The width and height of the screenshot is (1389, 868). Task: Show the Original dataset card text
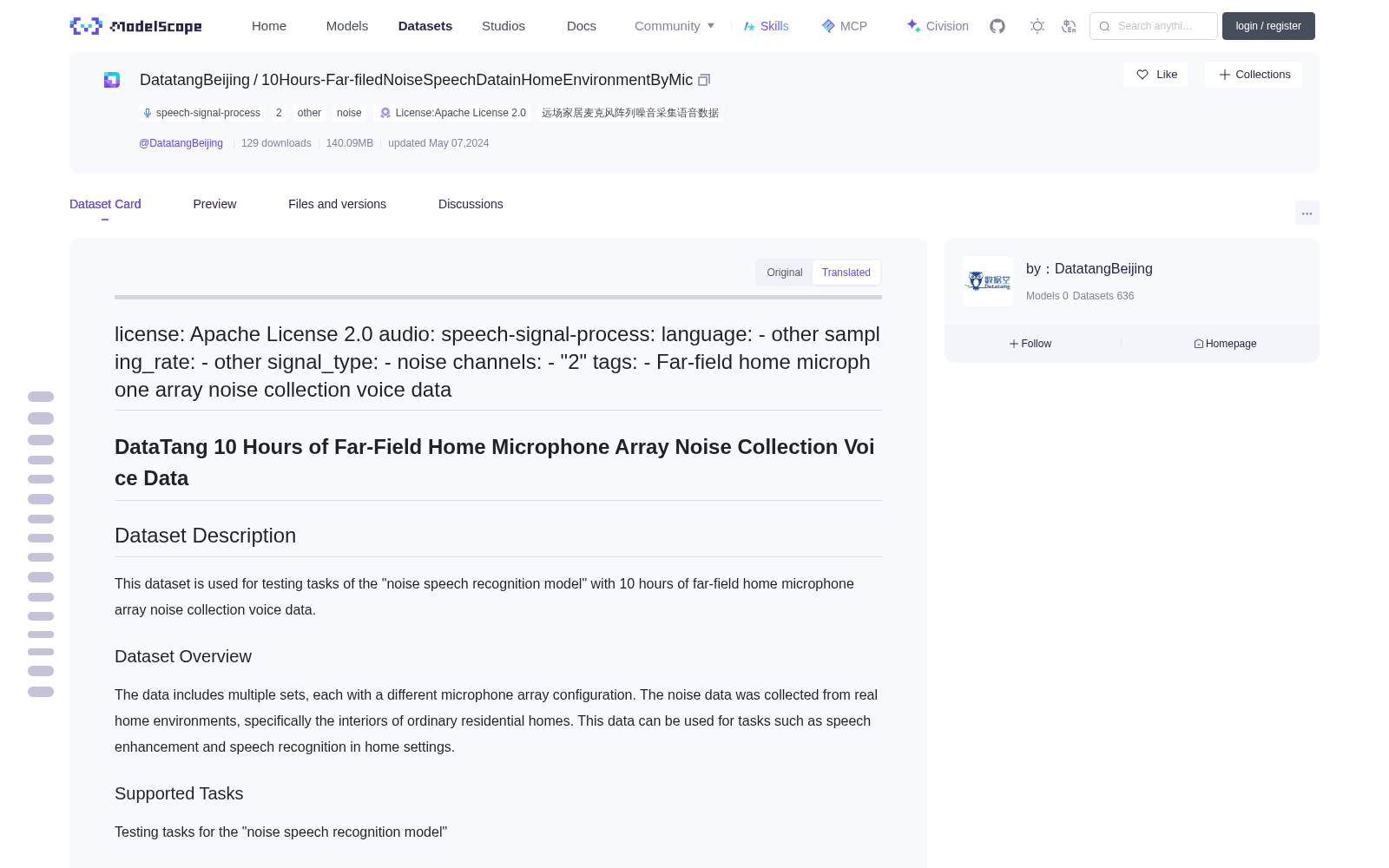tap(785, 273)
